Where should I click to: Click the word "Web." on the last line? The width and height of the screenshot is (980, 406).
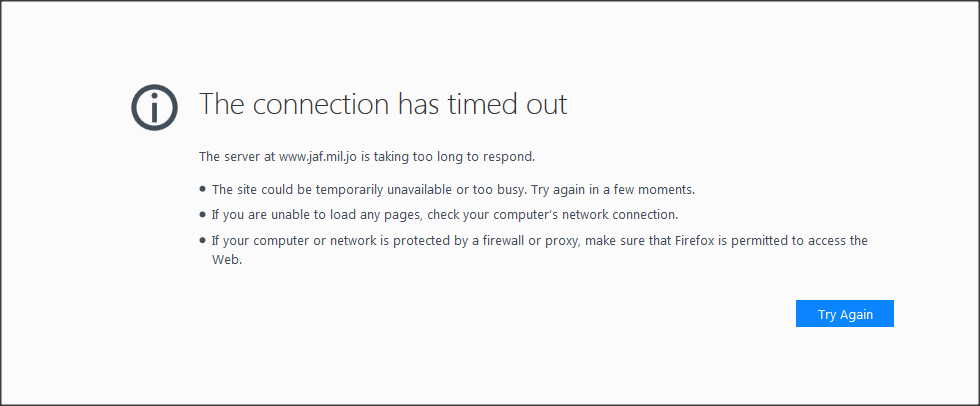point(227,260)
